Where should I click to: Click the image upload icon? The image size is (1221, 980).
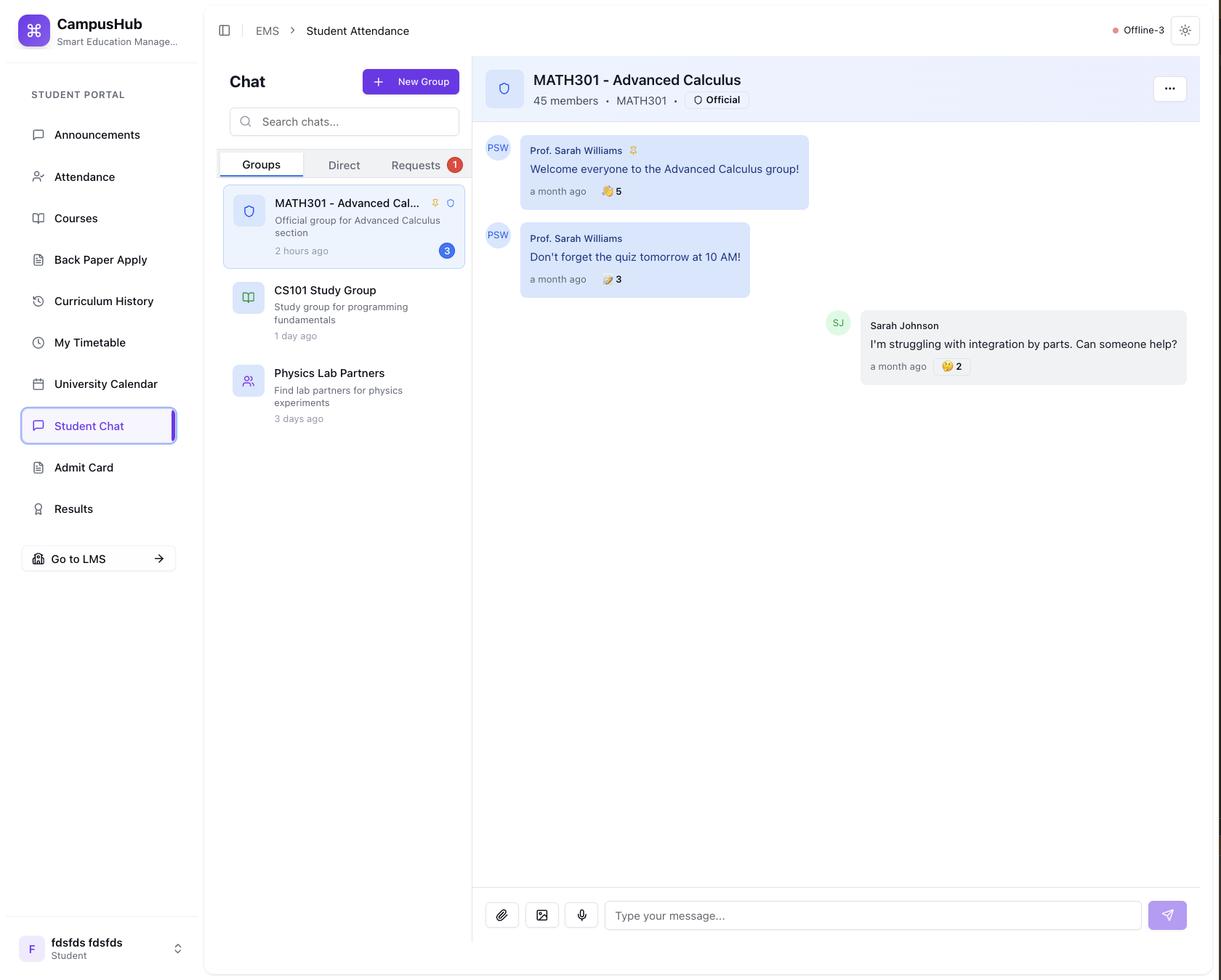542,915
